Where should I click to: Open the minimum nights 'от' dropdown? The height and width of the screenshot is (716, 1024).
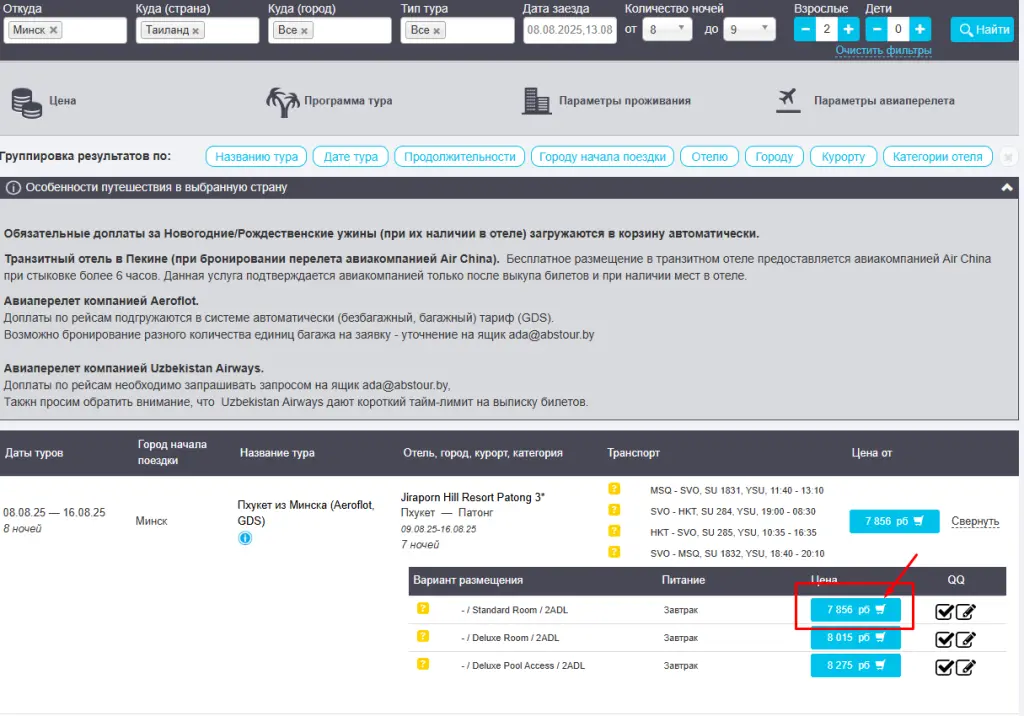pyautogui.click(x=668, y=30)
